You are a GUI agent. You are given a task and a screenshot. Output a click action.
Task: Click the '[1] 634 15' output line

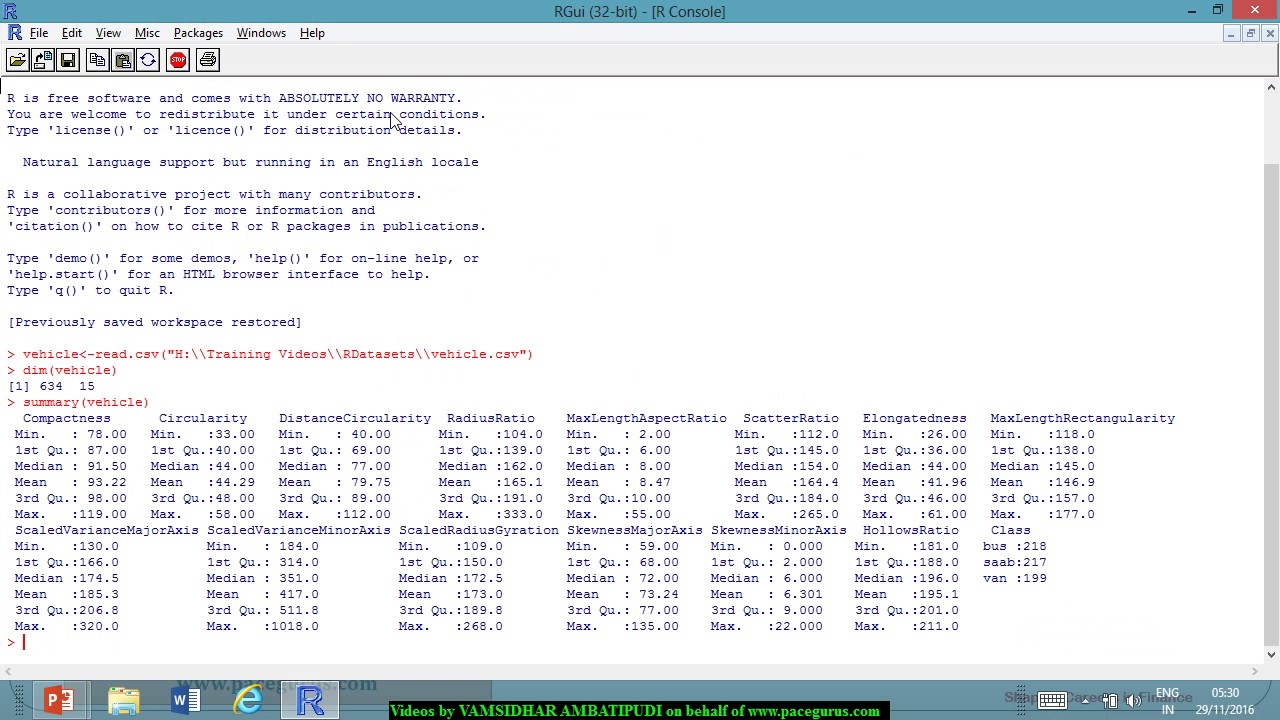point(51,386)
